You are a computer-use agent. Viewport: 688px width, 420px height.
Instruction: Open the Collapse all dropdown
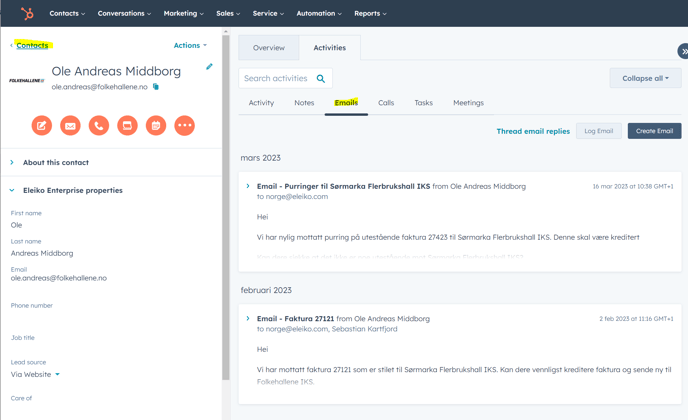click(645, 78)
